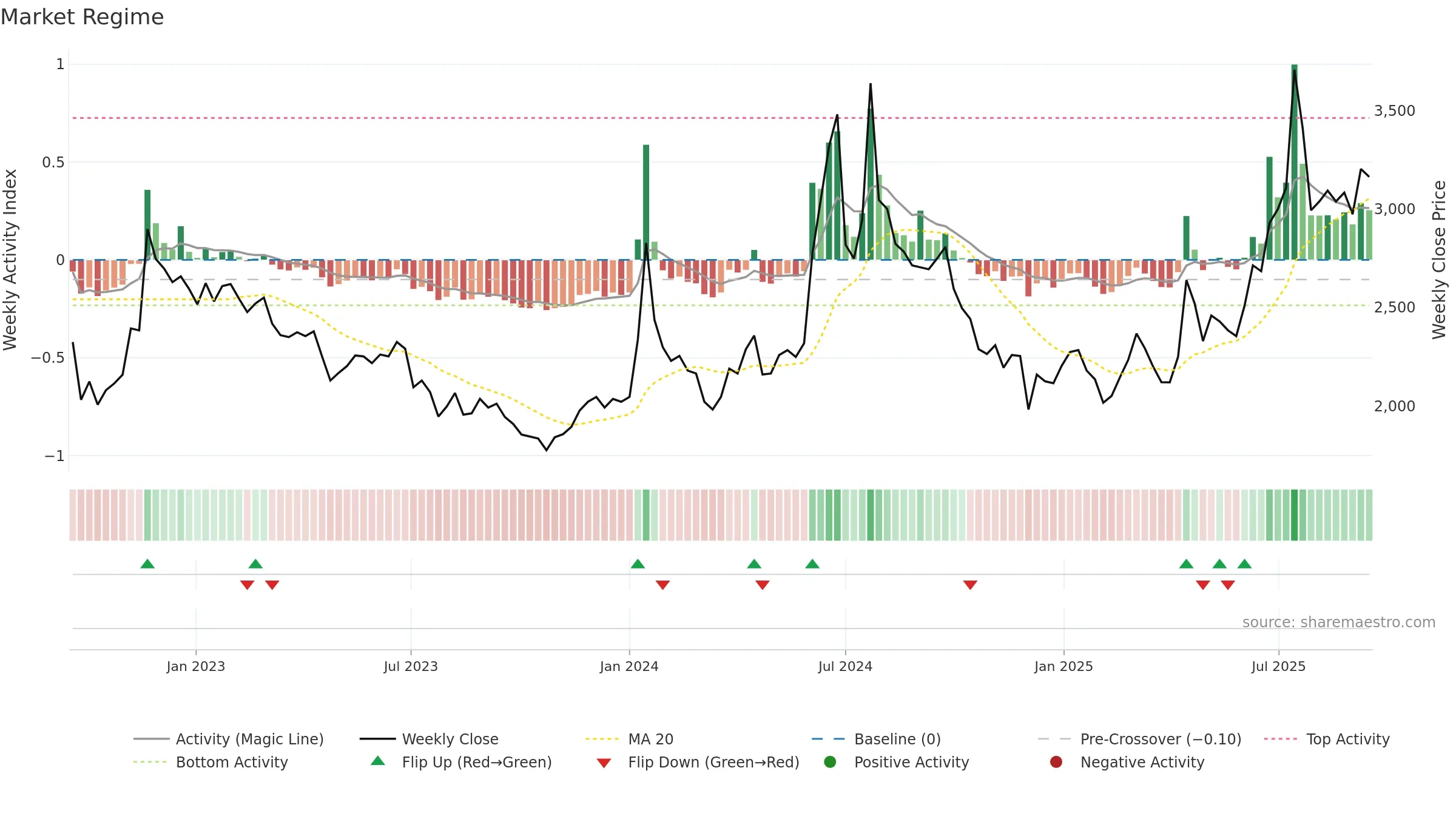Click the 2,500 price axis label
Image resolution: width=1456 pixels, height=819 pixels.
pos(1395,308)
